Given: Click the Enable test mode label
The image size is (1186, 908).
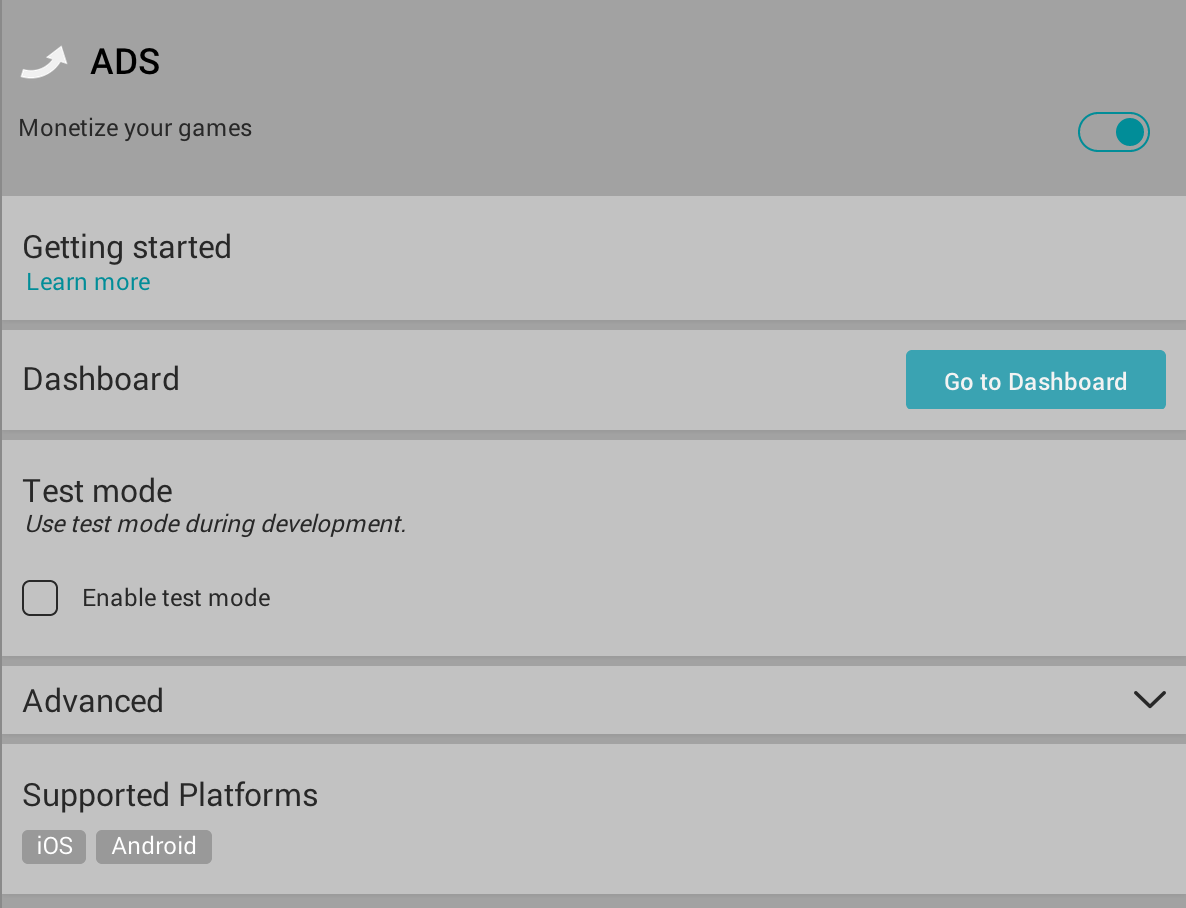Looking at the screenshot, I should (176, 598).
